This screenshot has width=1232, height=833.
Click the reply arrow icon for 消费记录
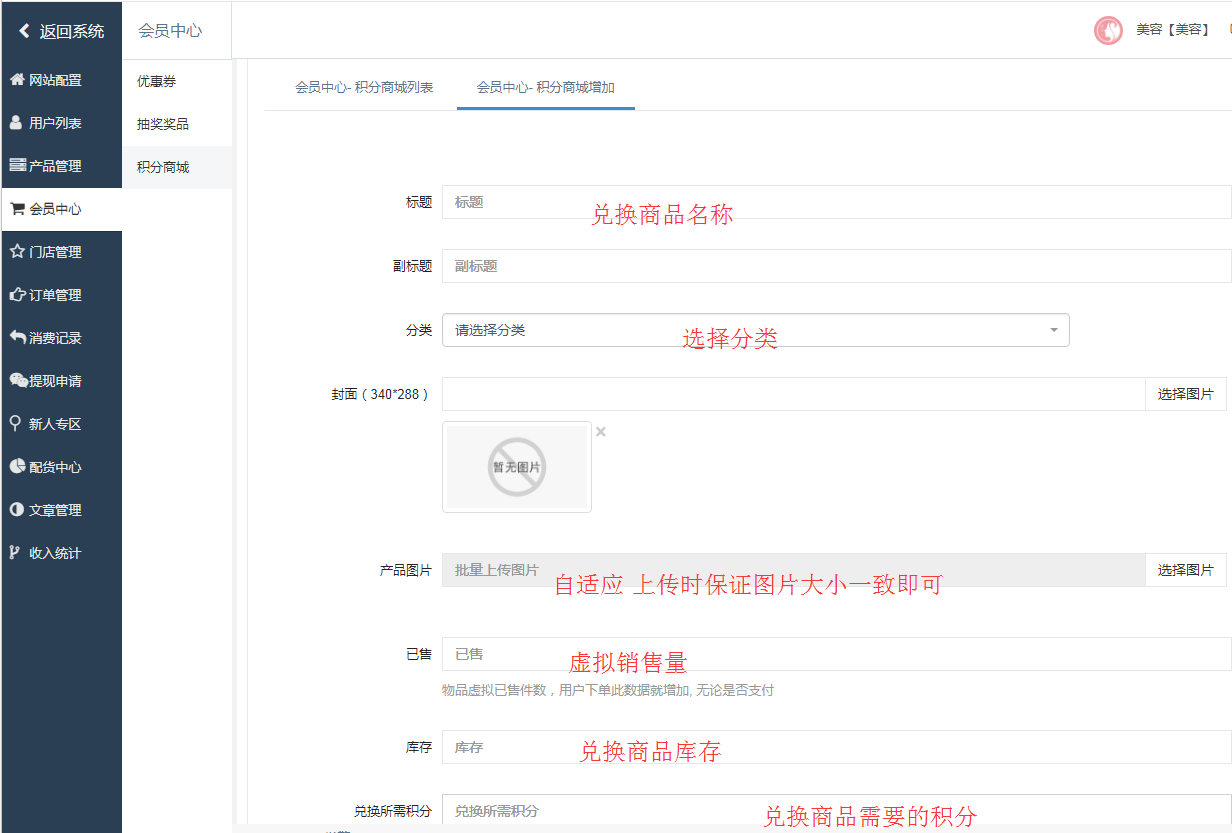[17, 338]
